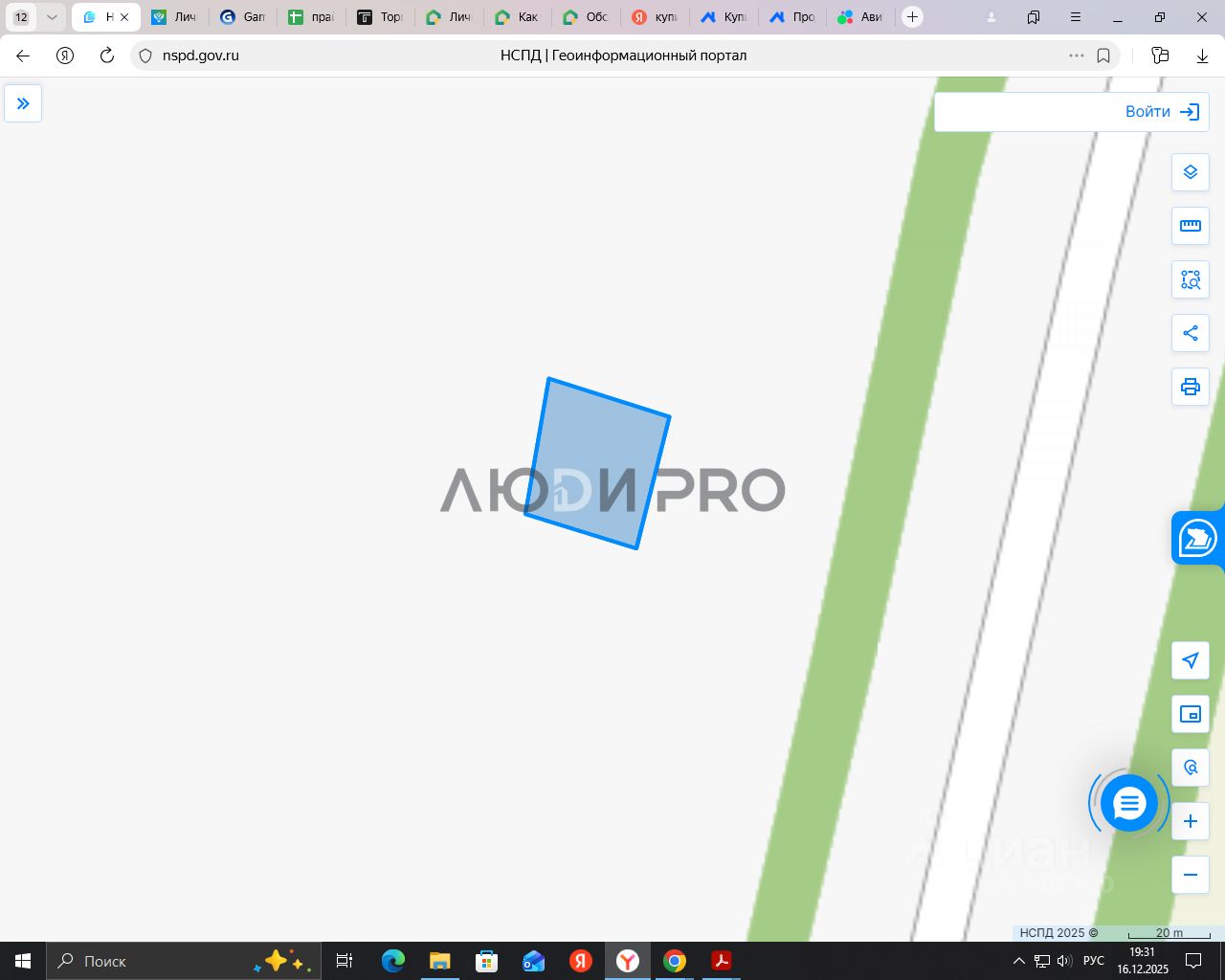This screenshot has width=1225, height=980.
Task: Switch to the Gar tab
Action: pyautogui.click(x=242, y=17)
